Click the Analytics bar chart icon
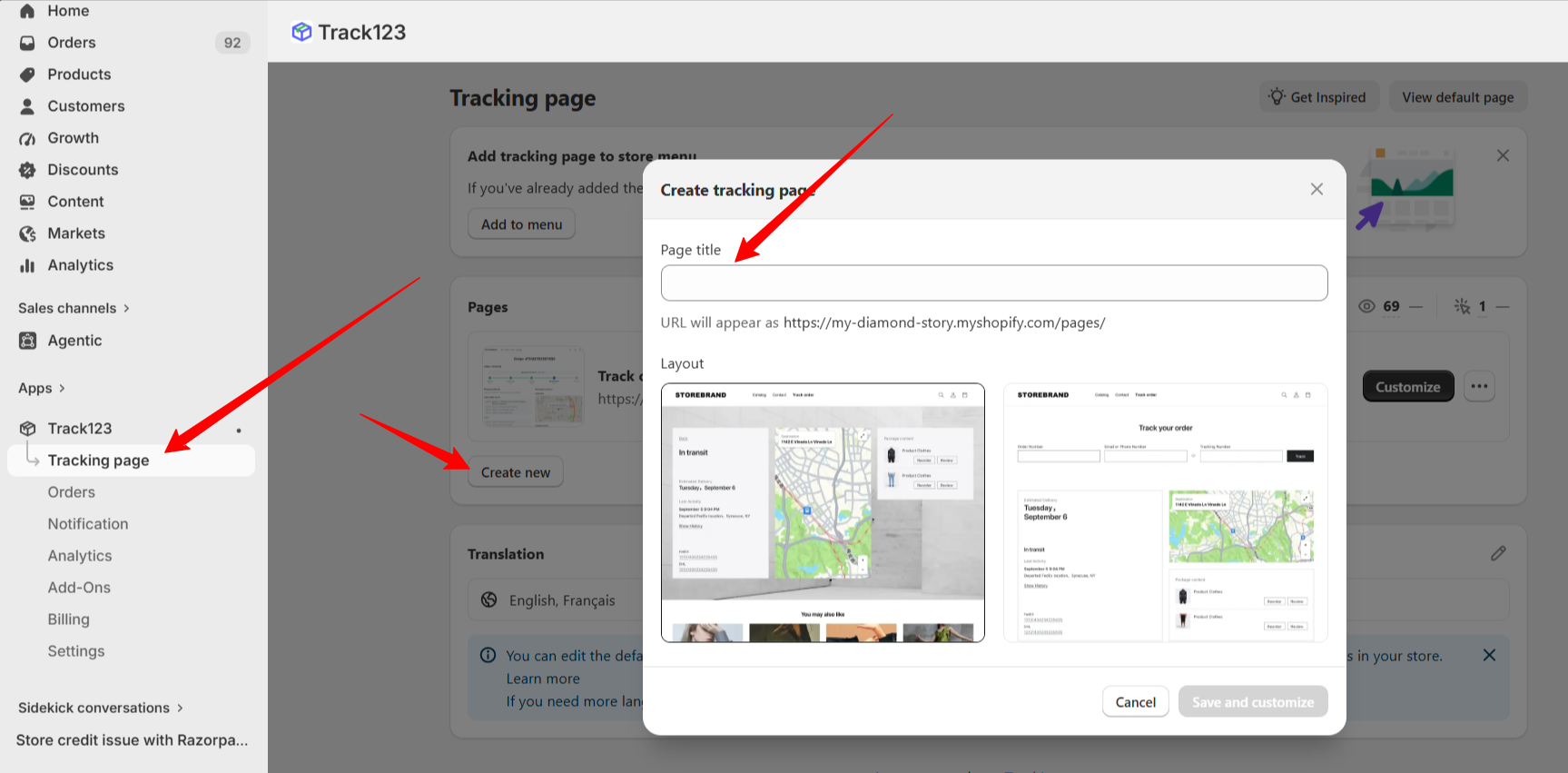This screenshot has width=1568, height=773. (27, 265)
